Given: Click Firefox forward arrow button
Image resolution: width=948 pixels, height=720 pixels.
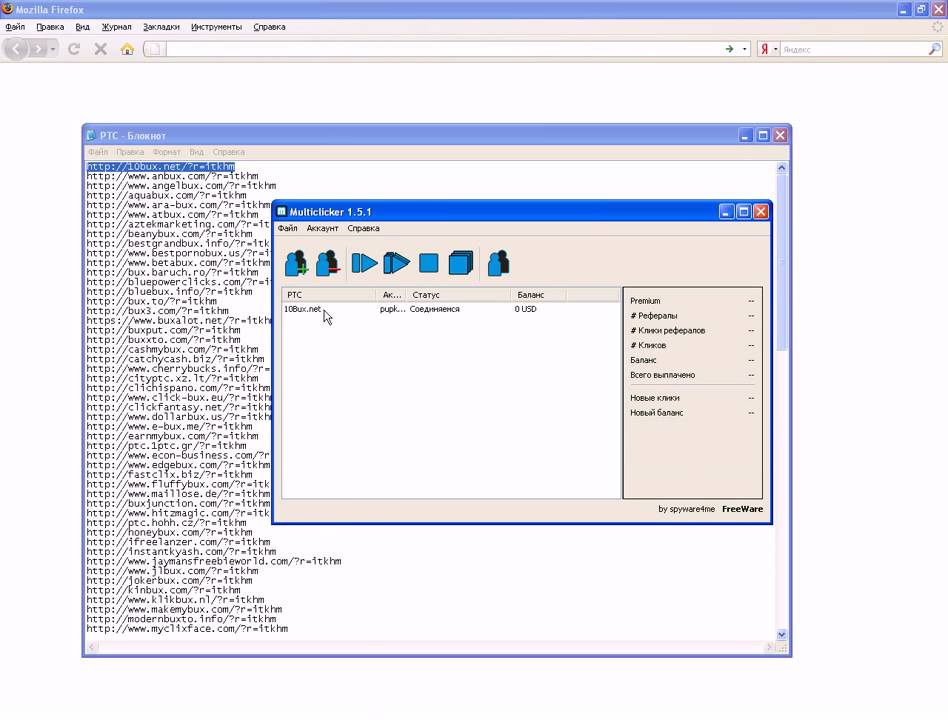Looking at the screenshot, I should point(37,49).
